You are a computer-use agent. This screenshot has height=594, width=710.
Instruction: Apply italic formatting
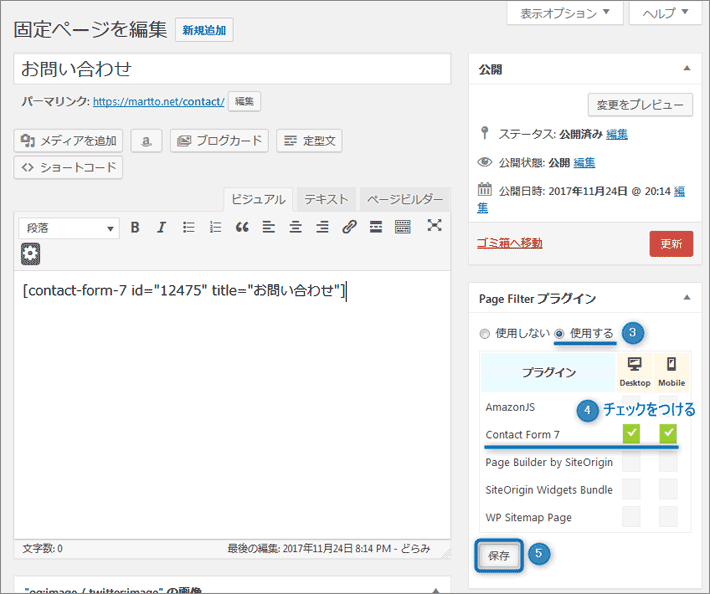(161, 228)
